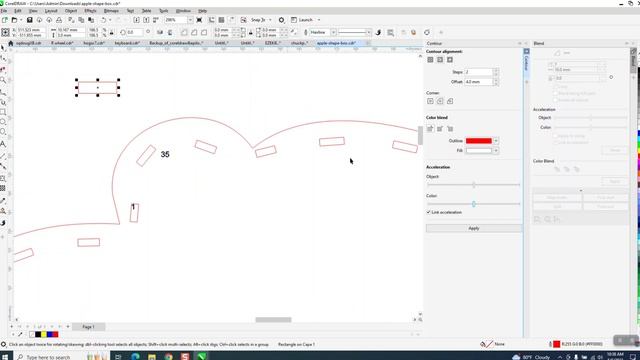The image size is (640, 360).
Task: Select the mitered corner contour icon
Action: pos(430,101)
